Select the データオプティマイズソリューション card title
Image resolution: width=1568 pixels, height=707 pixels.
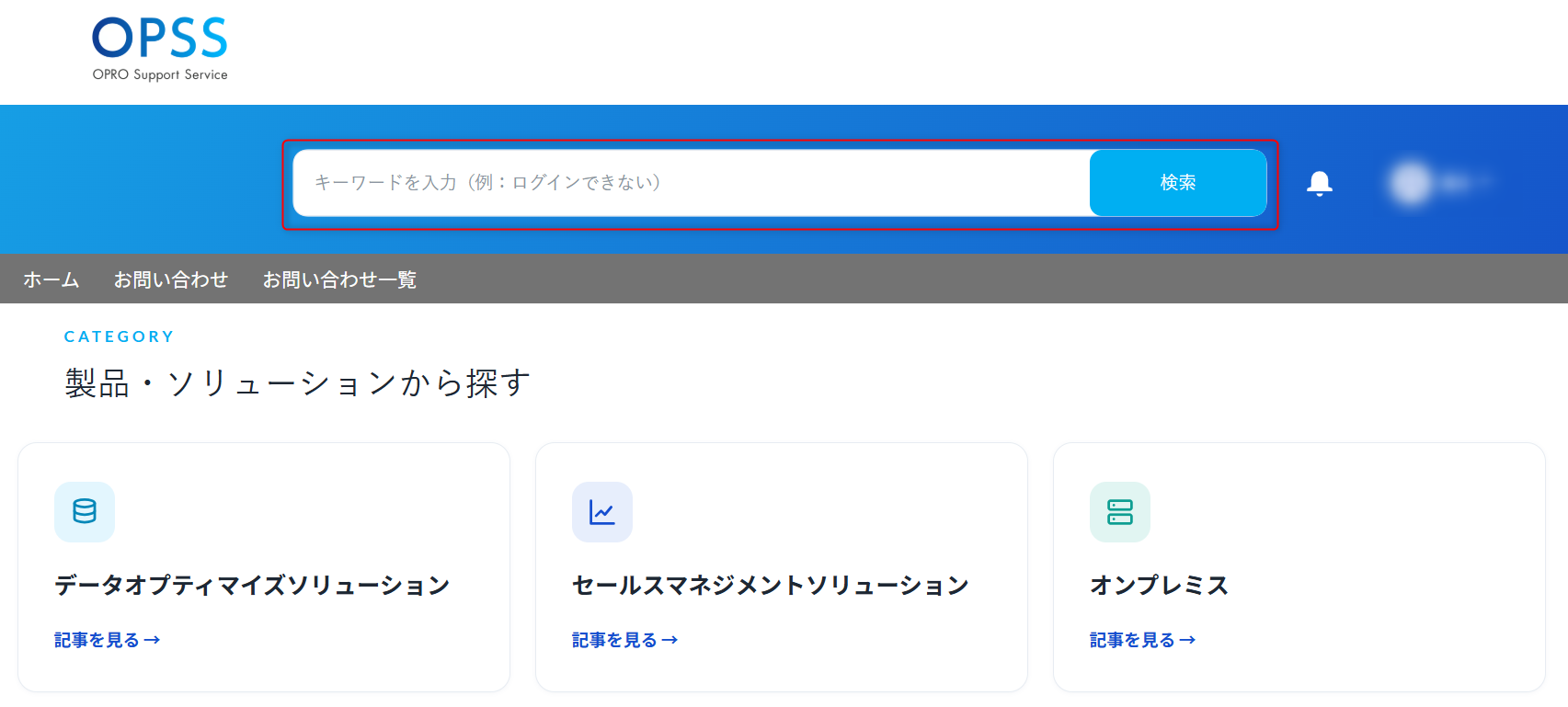point(252,586)
